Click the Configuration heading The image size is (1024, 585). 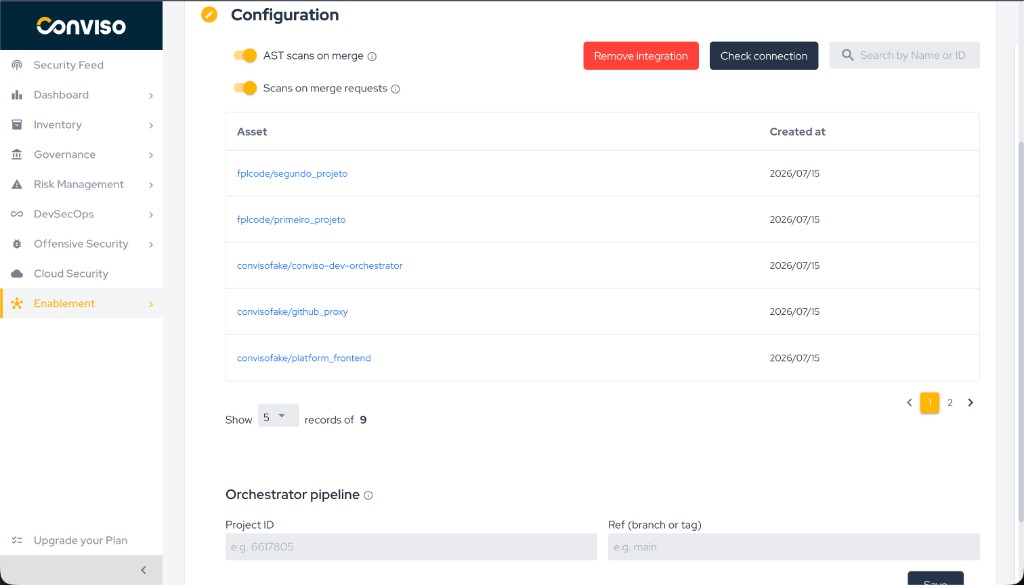(x=285, y=14)
